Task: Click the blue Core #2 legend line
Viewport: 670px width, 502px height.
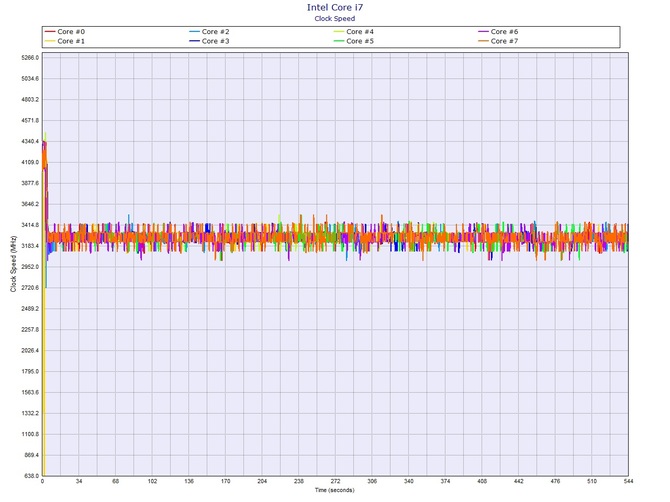Action: [x=194, y=32]
